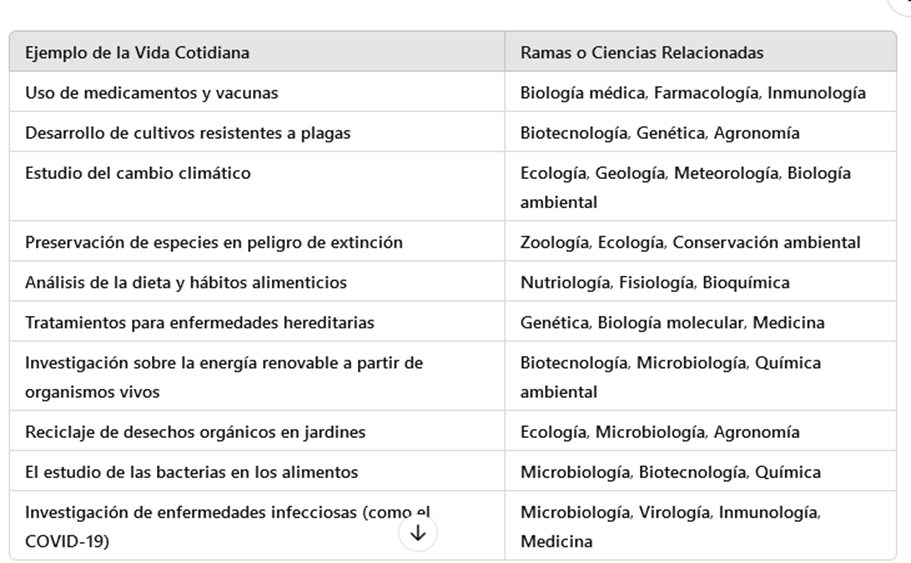Click the 'Ecología, Microbiología, Agronomía' cell
The width and height of the screenshot is (911, 563).
click(660, 432)
